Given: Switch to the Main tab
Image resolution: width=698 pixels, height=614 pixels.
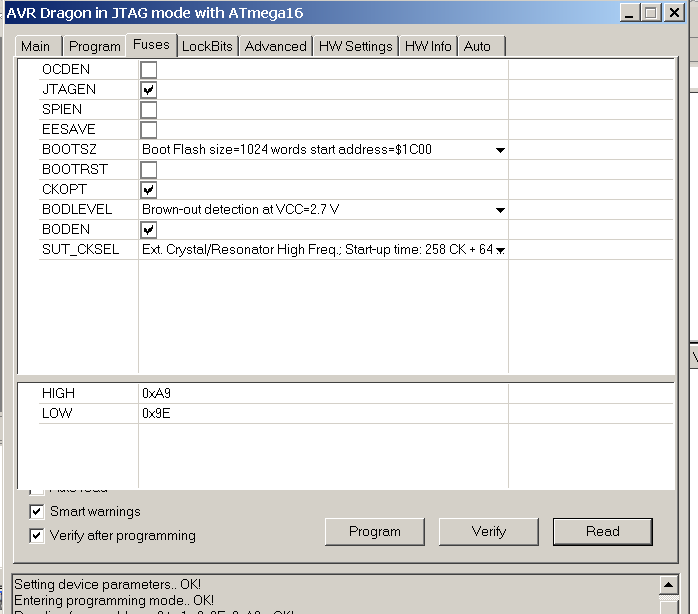Looking at the screenshot, I should 38,46.
